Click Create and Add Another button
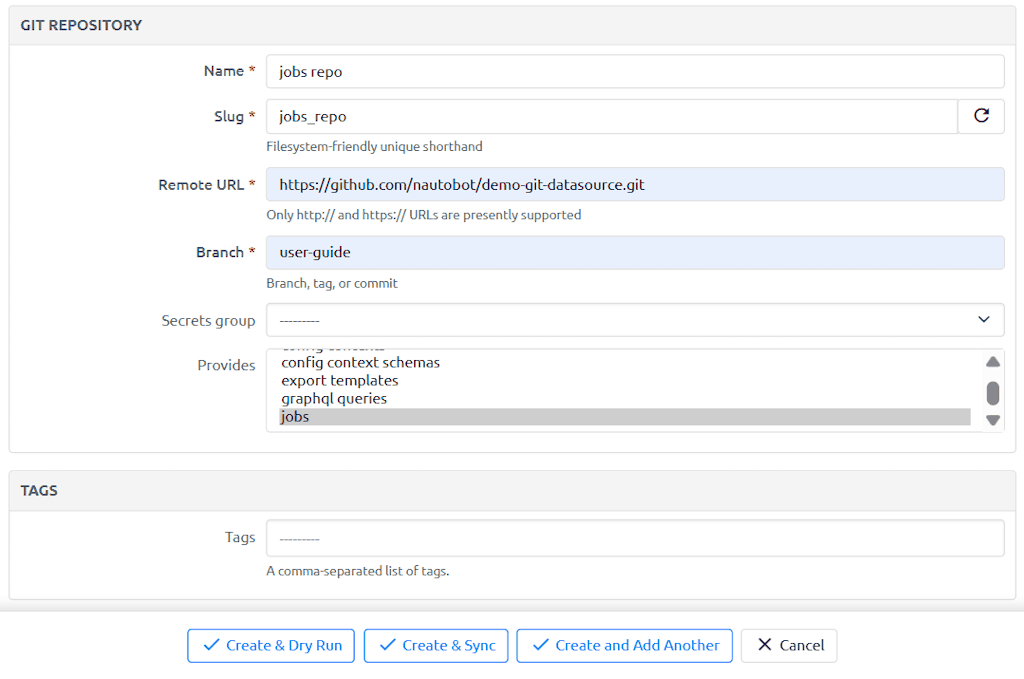This screenshot has height=679, width=1024. coord(625,646)
